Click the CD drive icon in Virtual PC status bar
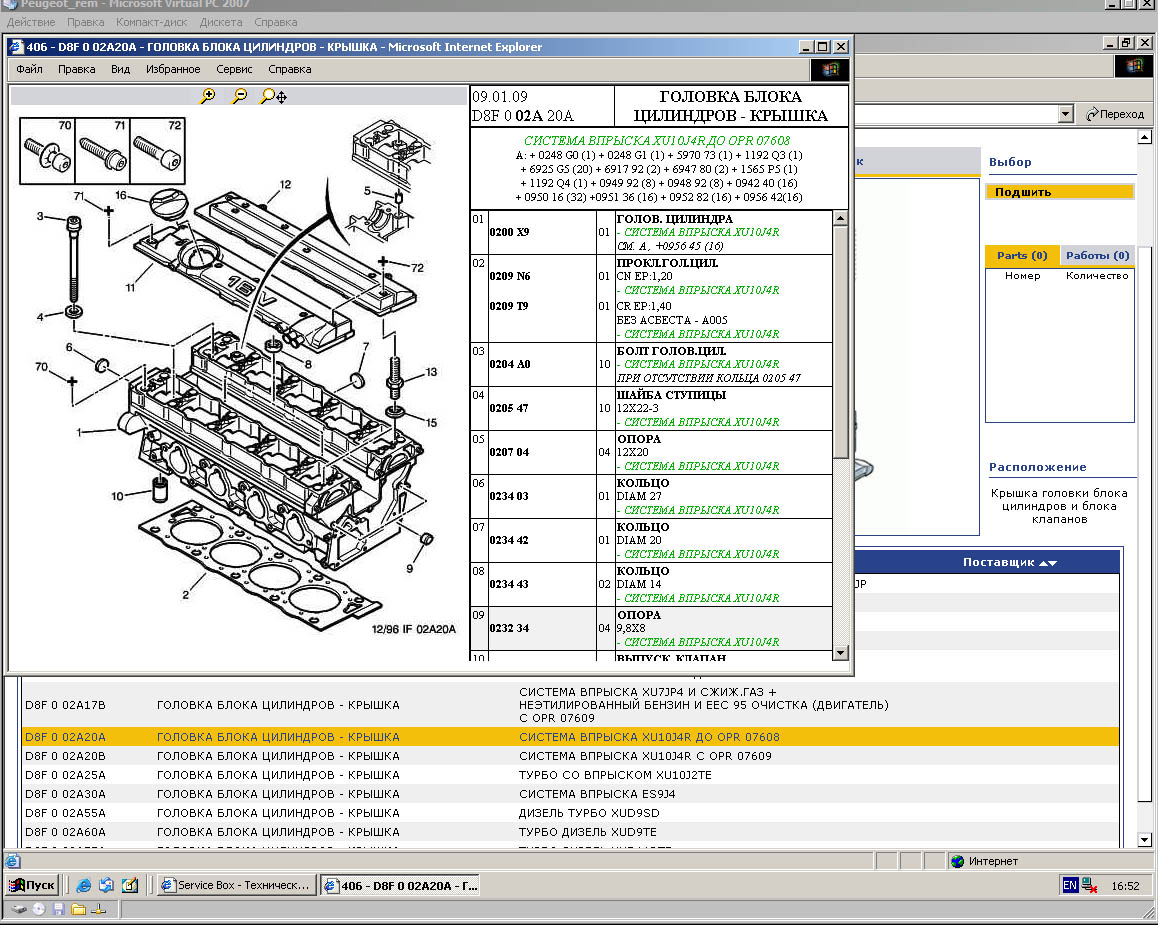The height and width of the screenshot is (925, 1158). point(39,909)
